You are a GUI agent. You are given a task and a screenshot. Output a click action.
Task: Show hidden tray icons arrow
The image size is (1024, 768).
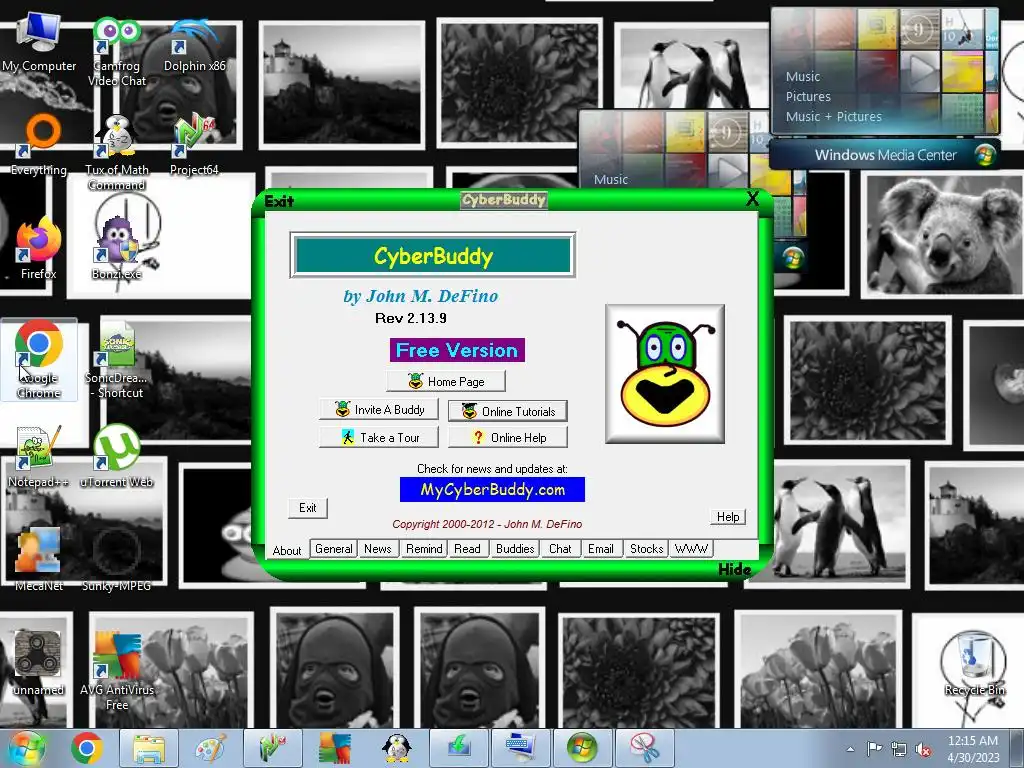[850, 749]
